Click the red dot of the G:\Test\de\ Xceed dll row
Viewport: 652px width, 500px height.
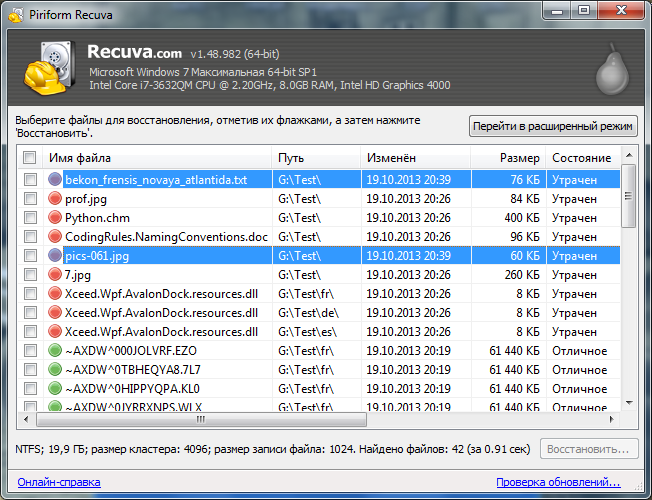pyautogui.click(x=55, y=312)
